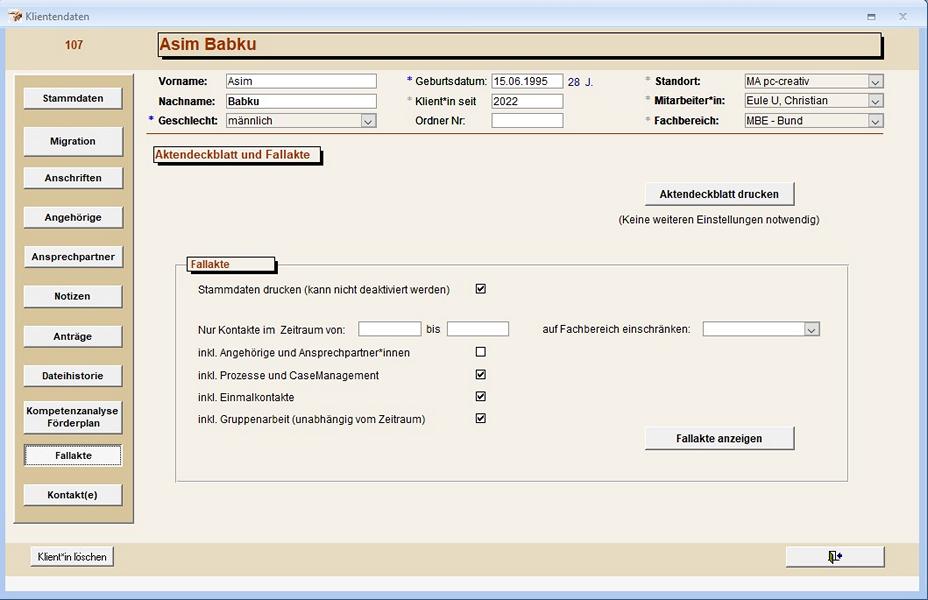Open the Kompetenzanalyse Förderplan section
Image resolution: width=928 pixels, height=600 pixels.
[x=71, y=416]
